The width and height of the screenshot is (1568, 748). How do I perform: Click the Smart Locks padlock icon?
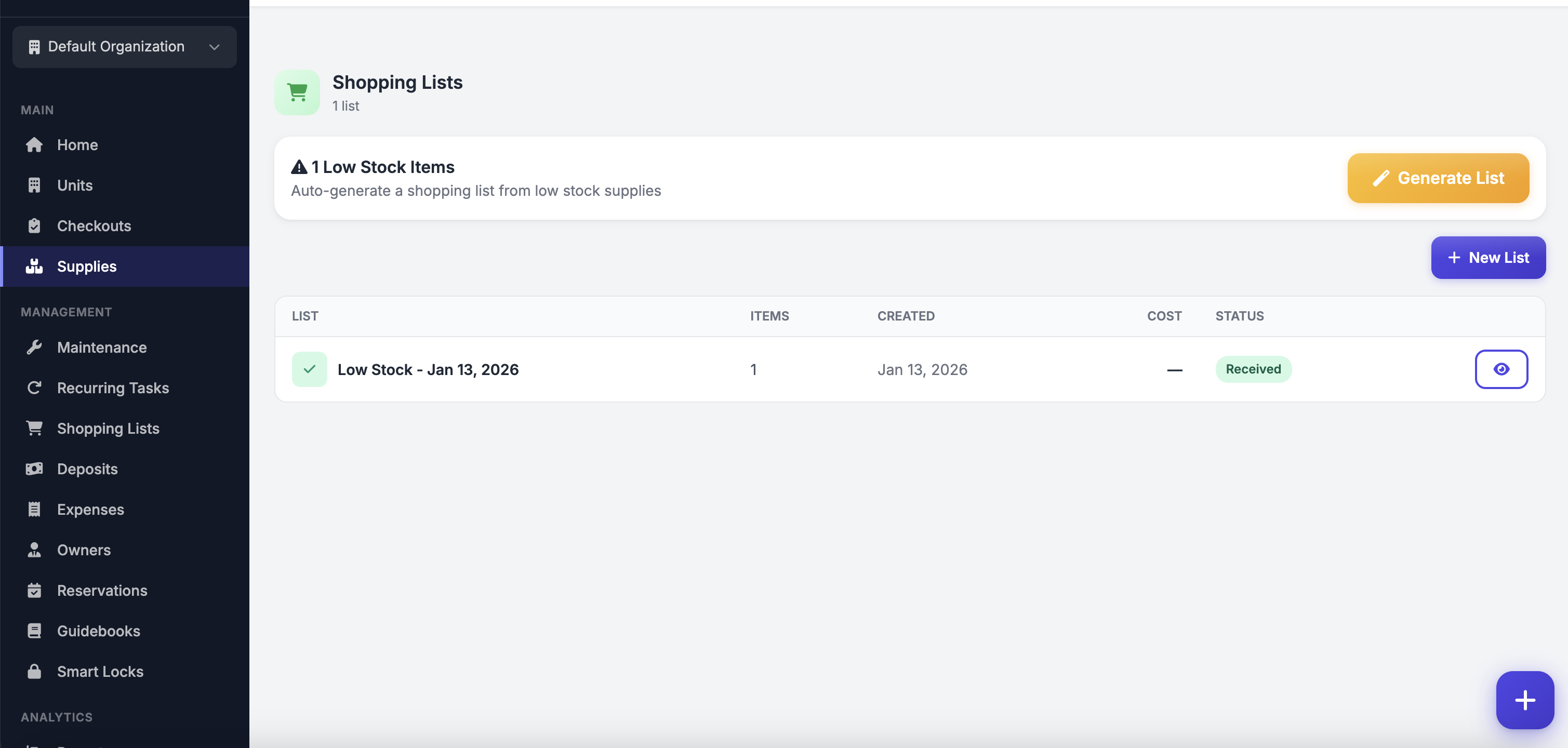point(34,671)
